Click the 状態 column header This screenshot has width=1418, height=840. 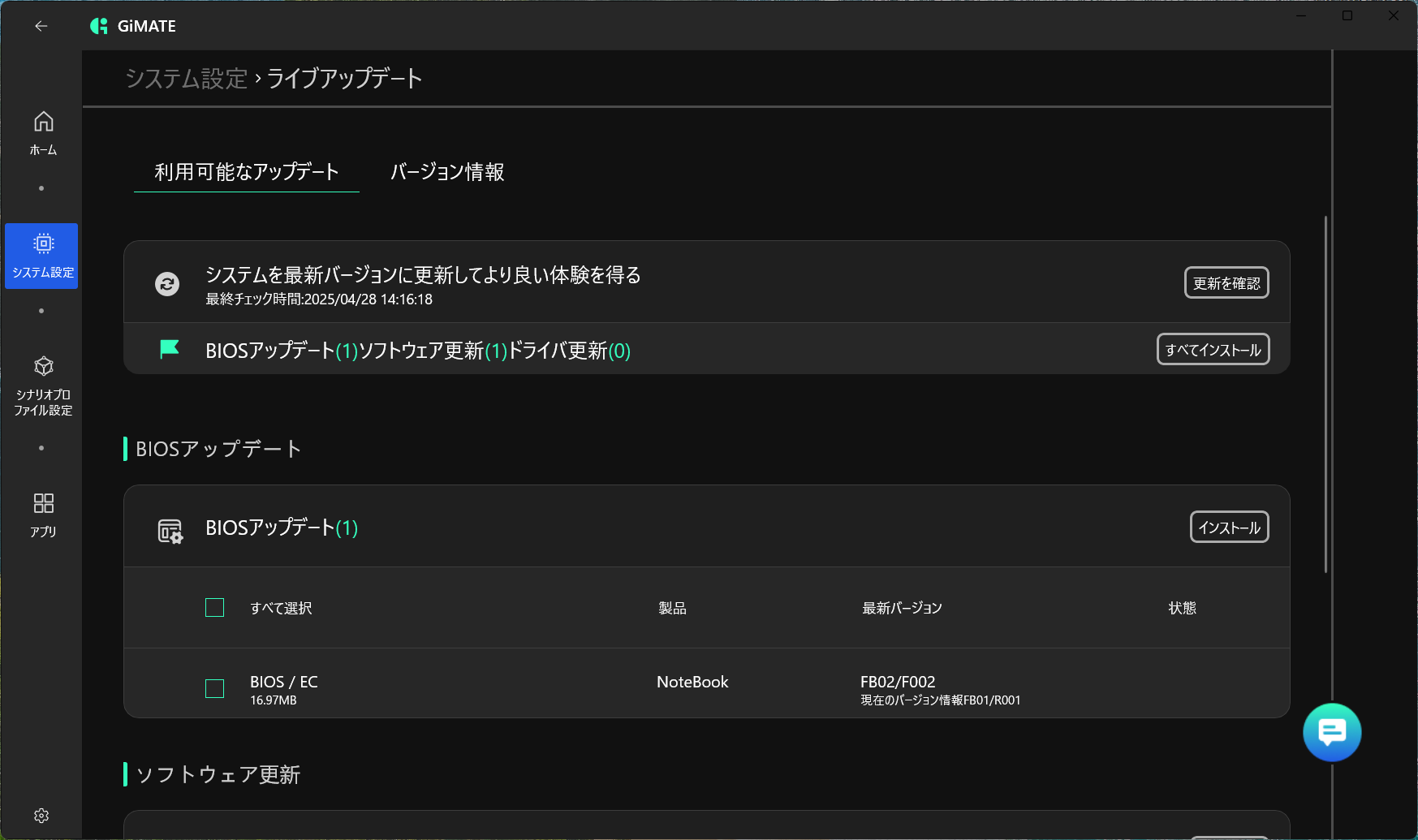click(x=1182, y=608)
